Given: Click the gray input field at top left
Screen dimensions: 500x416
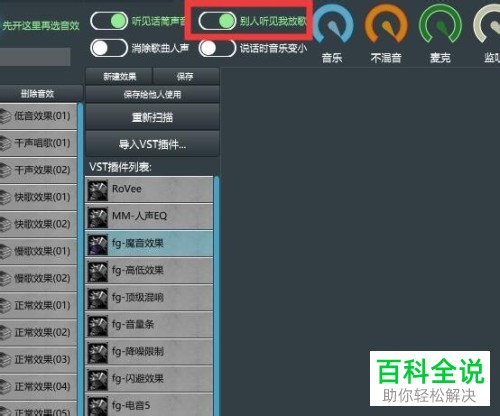Looking at the screenshot, I should (x=35, y=57).
